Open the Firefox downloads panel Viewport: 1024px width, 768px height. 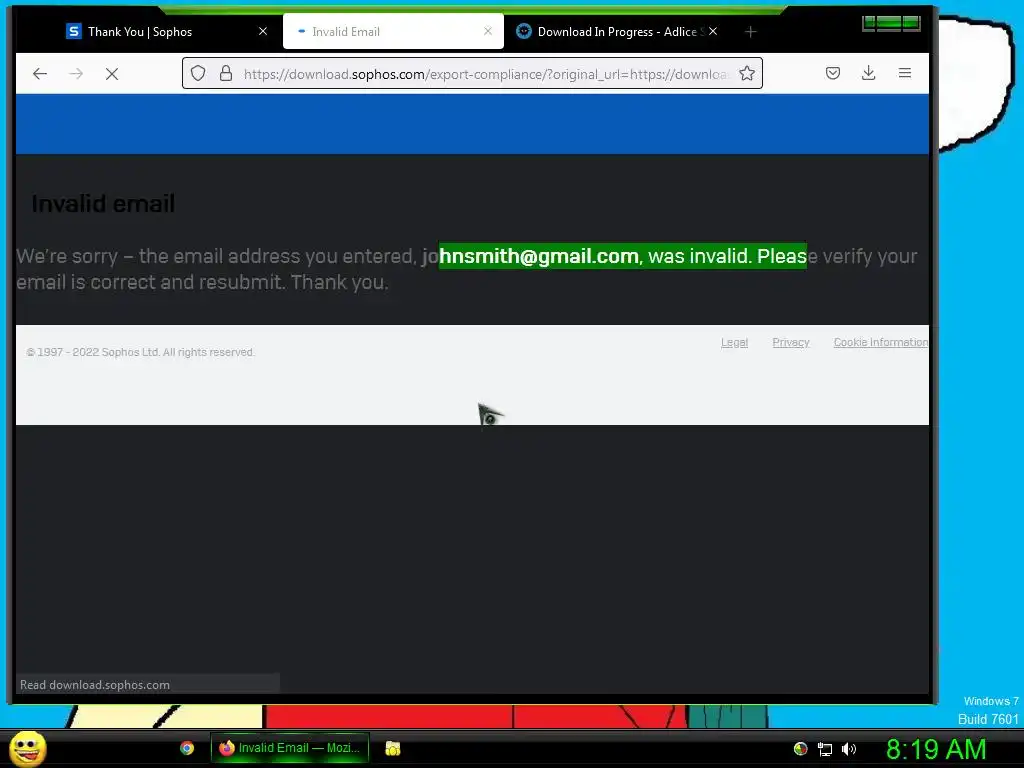pos(869,73)
